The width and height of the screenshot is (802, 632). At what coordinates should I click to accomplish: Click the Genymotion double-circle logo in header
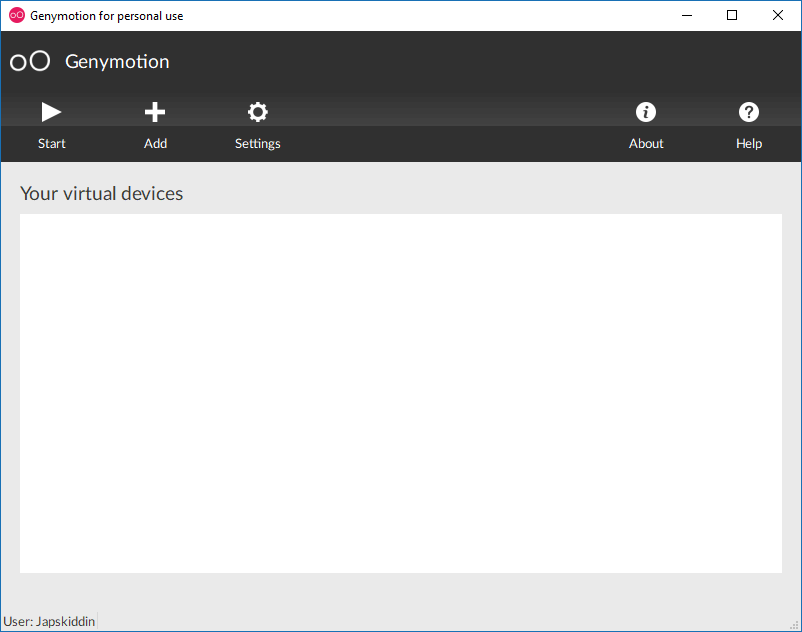pyautogui.click(x=30, y=62)
